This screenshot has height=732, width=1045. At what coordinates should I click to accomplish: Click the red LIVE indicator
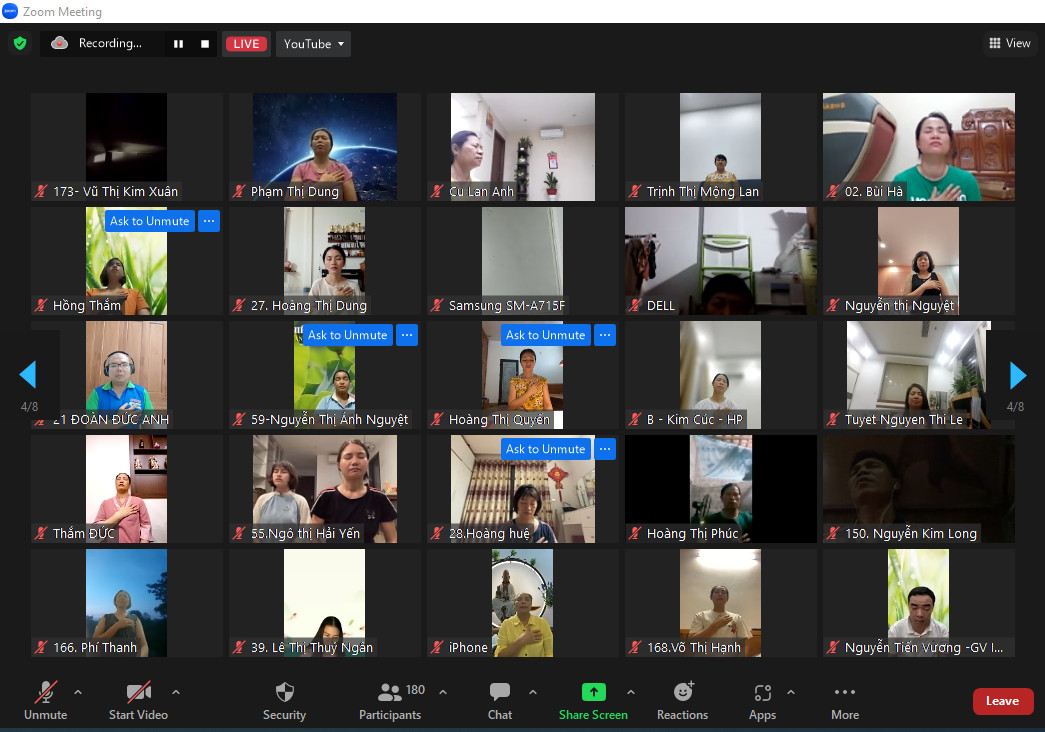(x=246, y=44)
